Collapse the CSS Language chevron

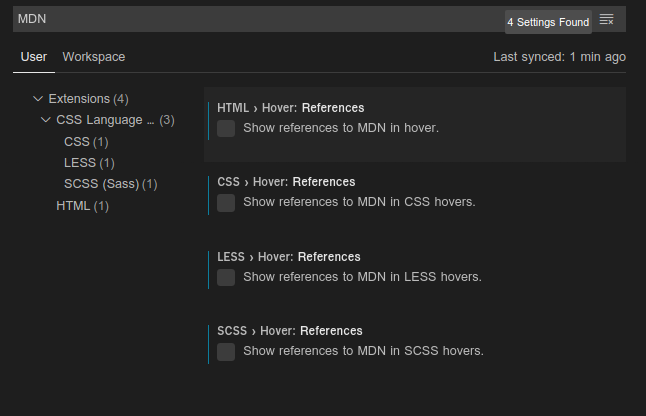coord(46,120)
